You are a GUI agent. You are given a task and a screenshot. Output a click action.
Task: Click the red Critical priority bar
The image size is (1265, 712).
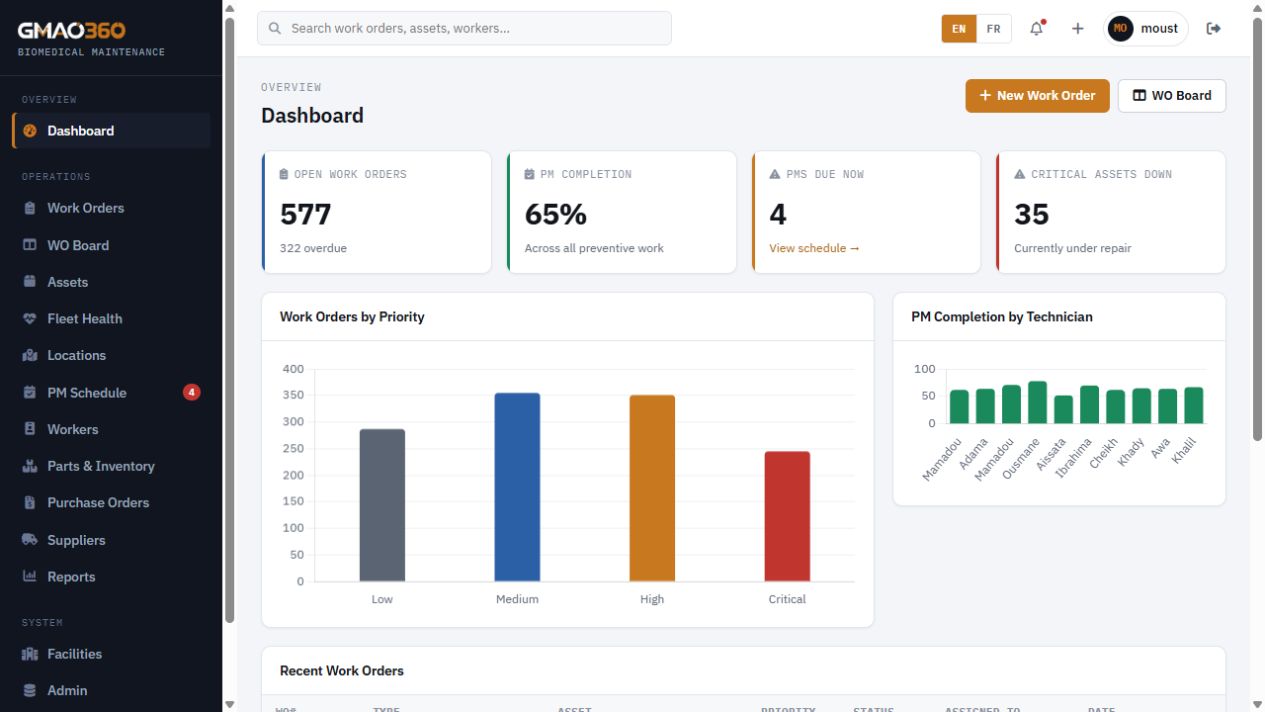pyautogui.click(x=787, y=516)
